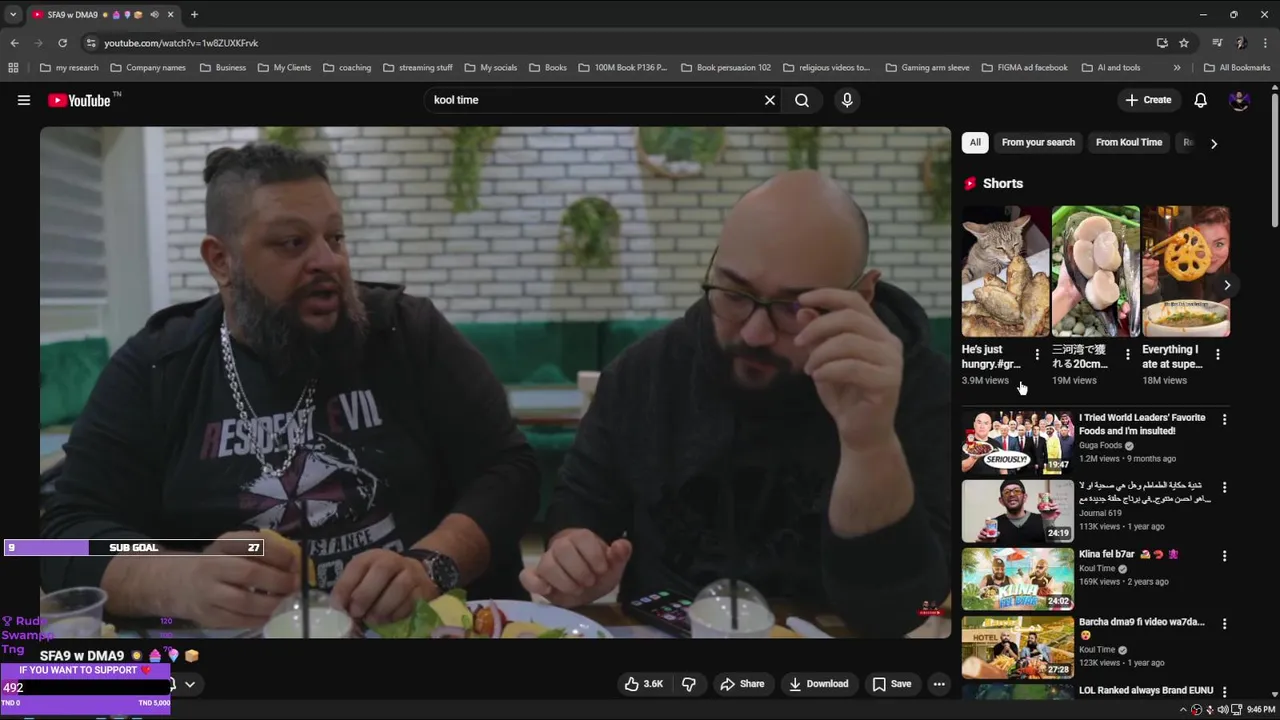Click the search magnifier button
The height and width of the screenshot is (720, 1280).
(x=802, y=100)
